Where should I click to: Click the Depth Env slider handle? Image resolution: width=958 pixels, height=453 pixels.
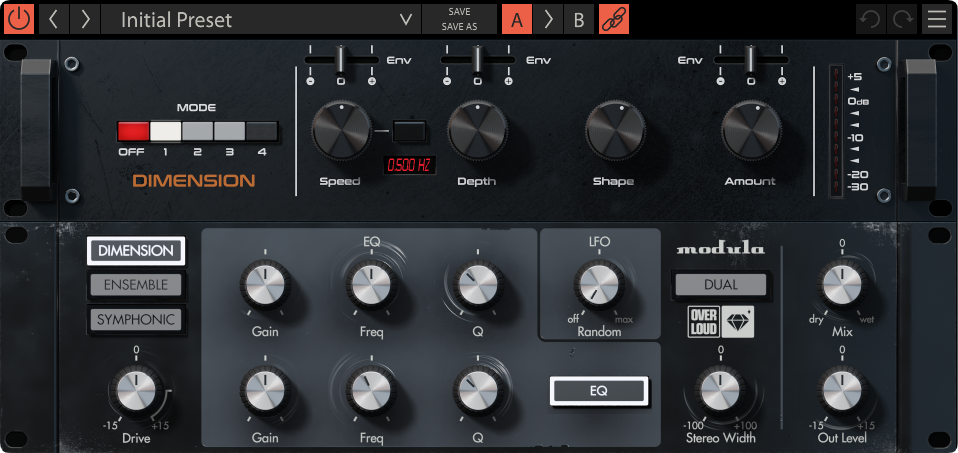pos(477,59)
